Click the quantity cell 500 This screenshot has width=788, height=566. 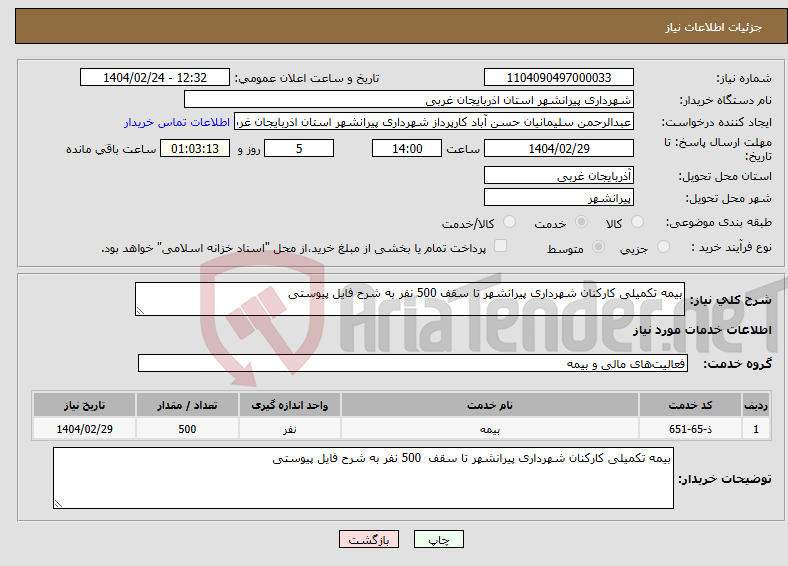coord(187,429)
